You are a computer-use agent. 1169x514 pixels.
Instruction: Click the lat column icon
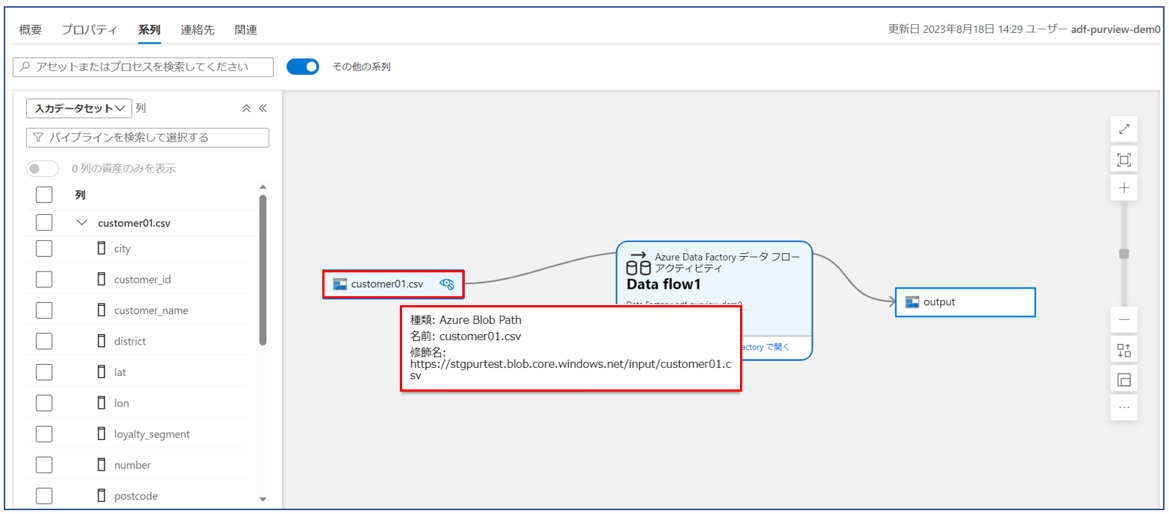click(x=102, y=372)
